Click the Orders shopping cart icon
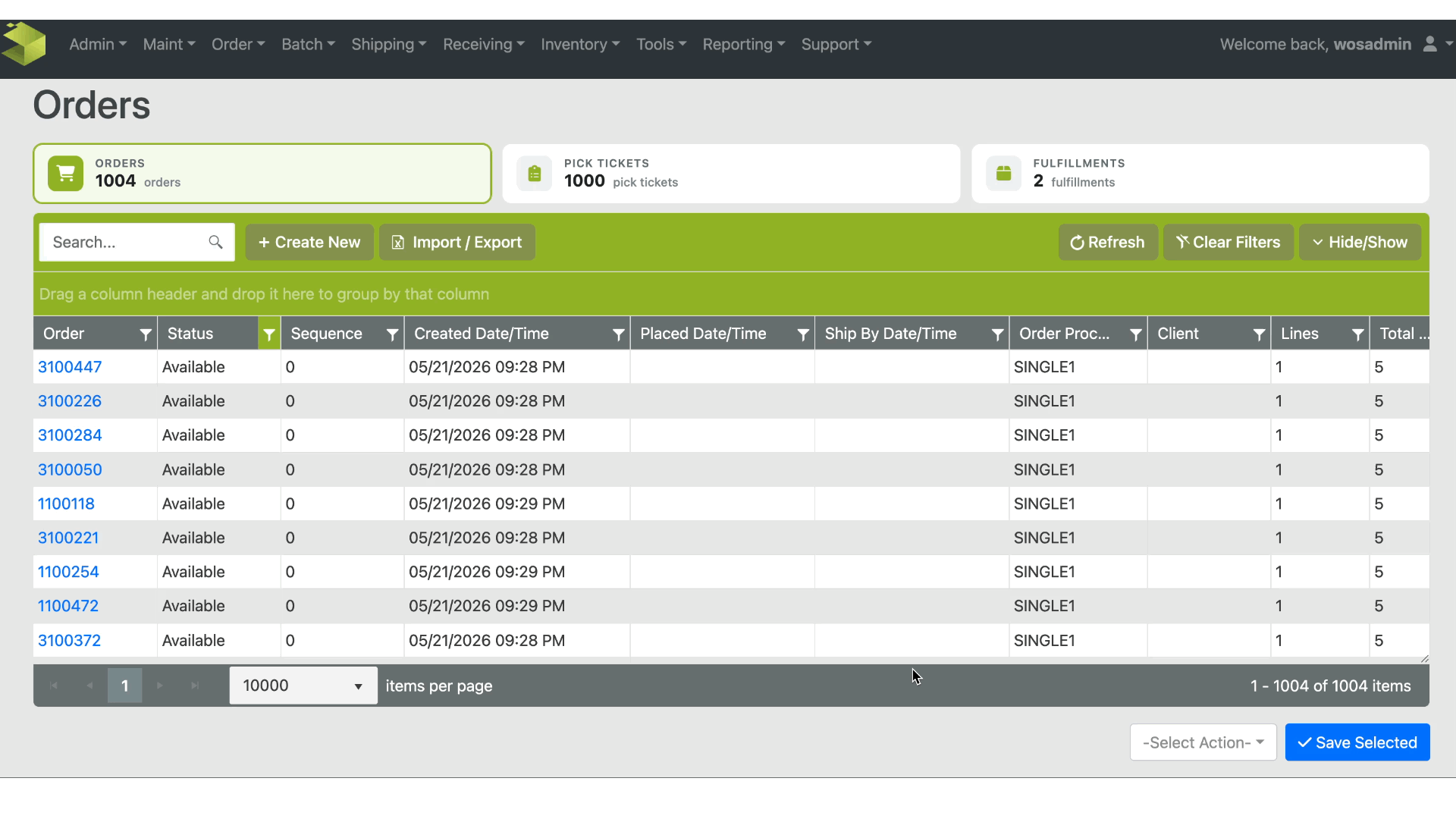Viewport: 1456px width, 819px height. [x=66, y=173]
